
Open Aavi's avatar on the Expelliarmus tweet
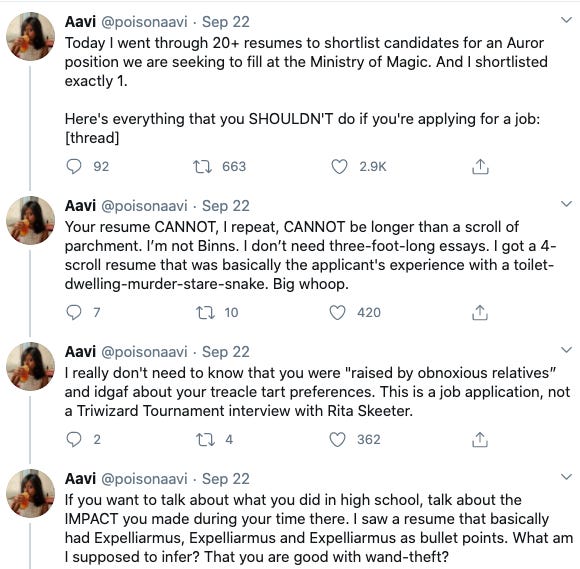(x=30, y=493)
